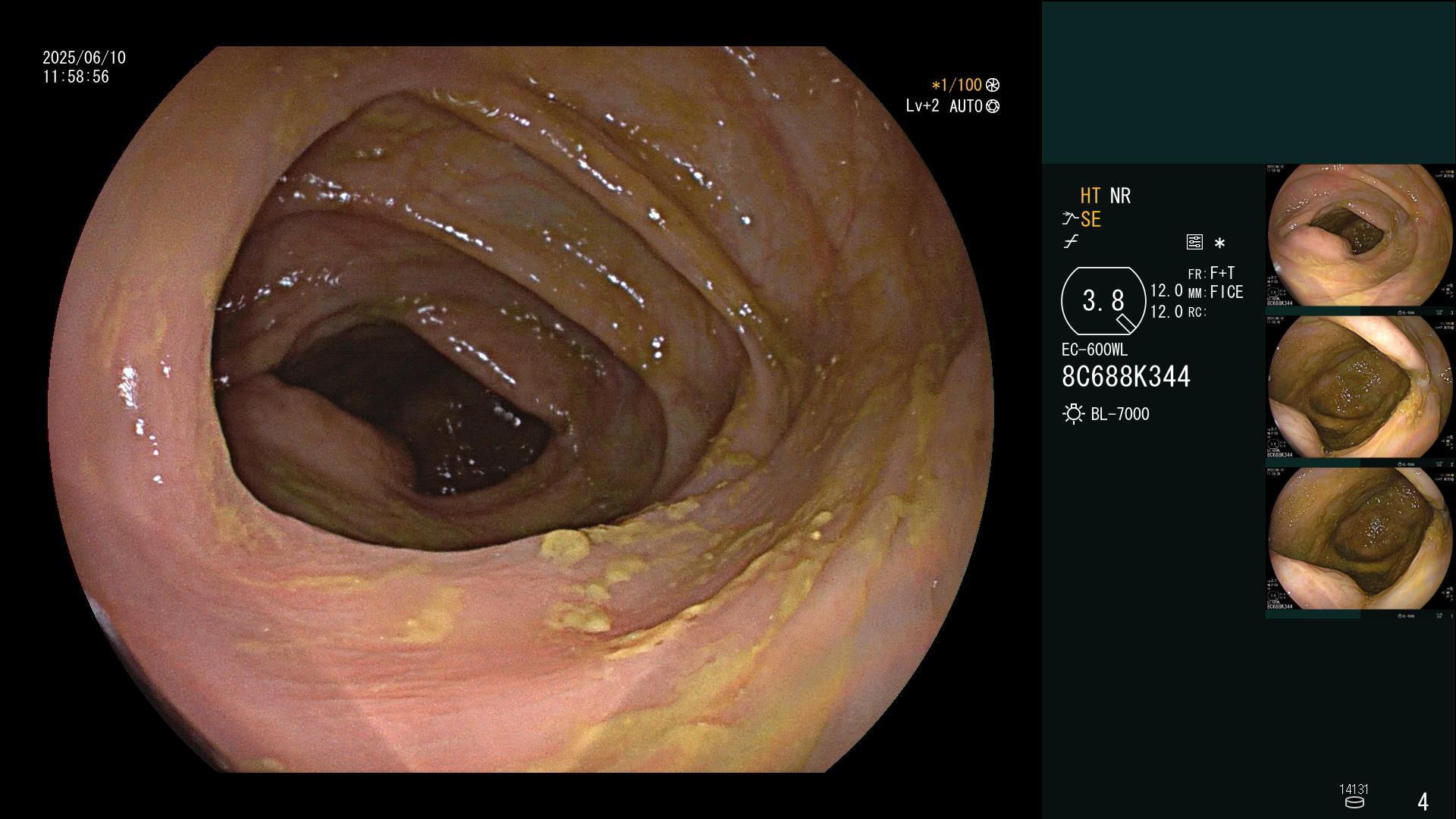Viewport: 1456px width, 819px height.
Task: Click the storage disk icon under 14131
Action: pos(1354,802)
